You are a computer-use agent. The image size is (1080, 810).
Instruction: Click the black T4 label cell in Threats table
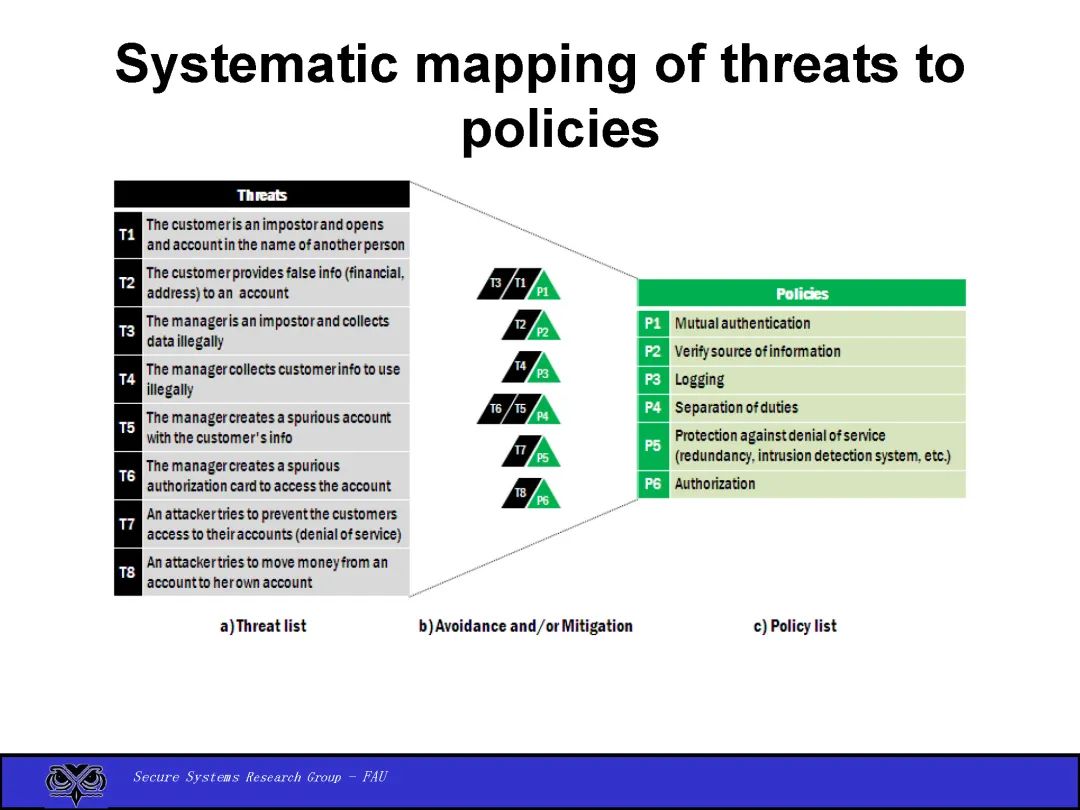coord(127,380)
